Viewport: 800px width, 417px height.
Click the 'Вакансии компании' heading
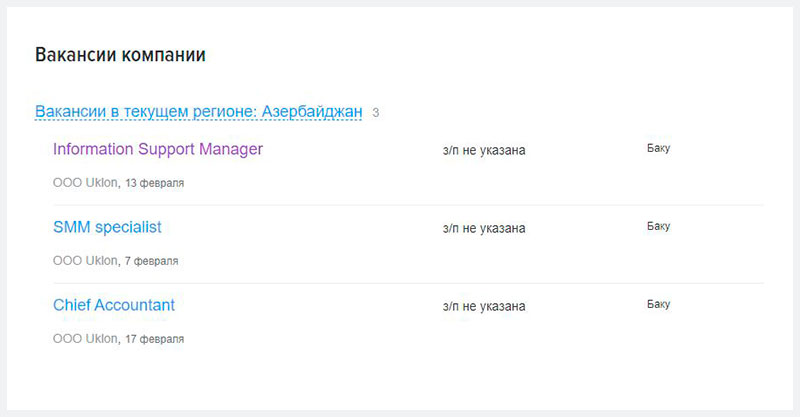click(x=120, y=55)
